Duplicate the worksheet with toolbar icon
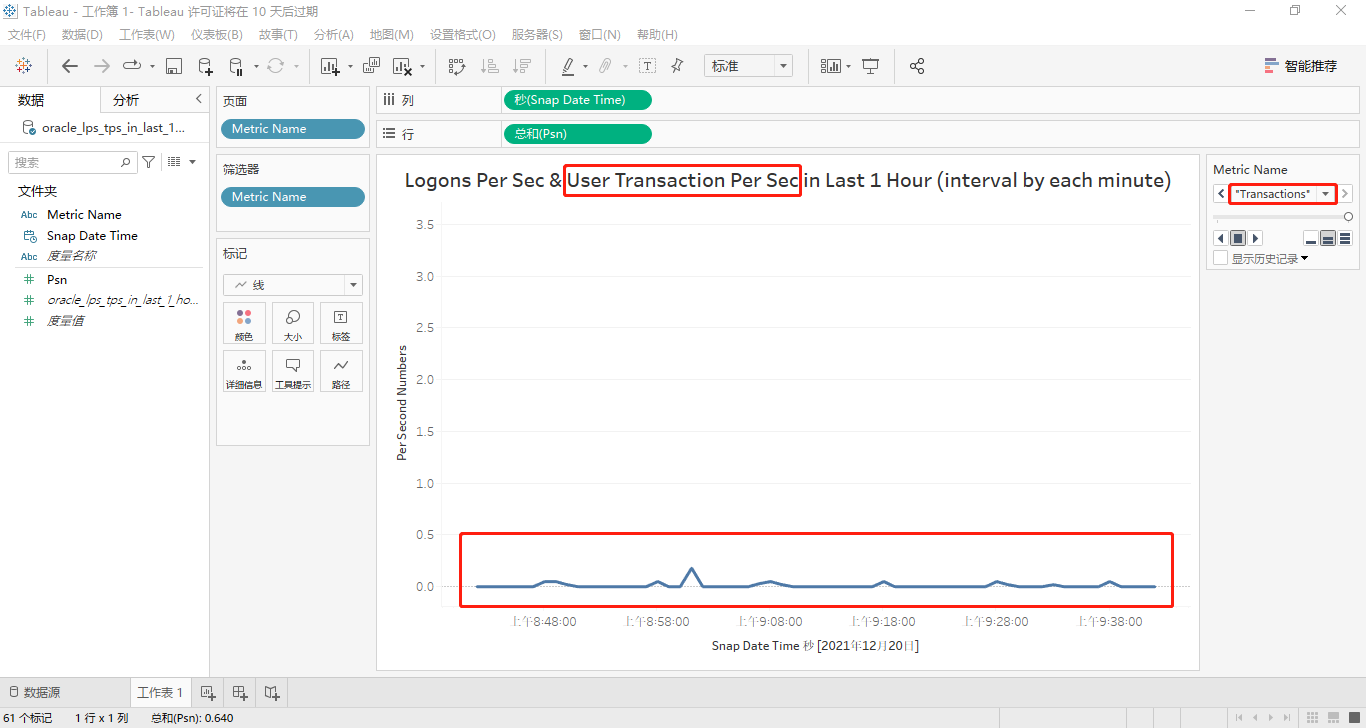 (371, 66)
